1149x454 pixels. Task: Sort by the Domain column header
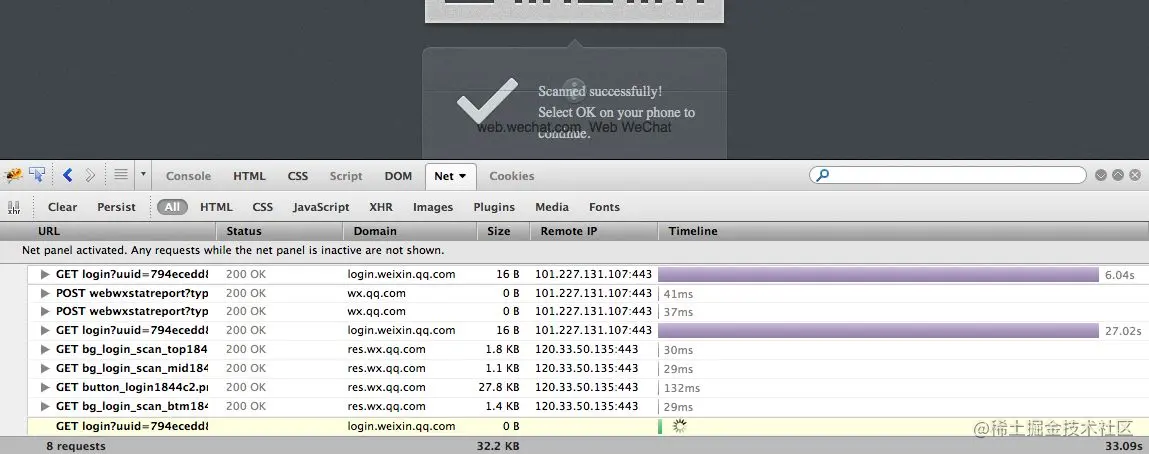(410, 231)
